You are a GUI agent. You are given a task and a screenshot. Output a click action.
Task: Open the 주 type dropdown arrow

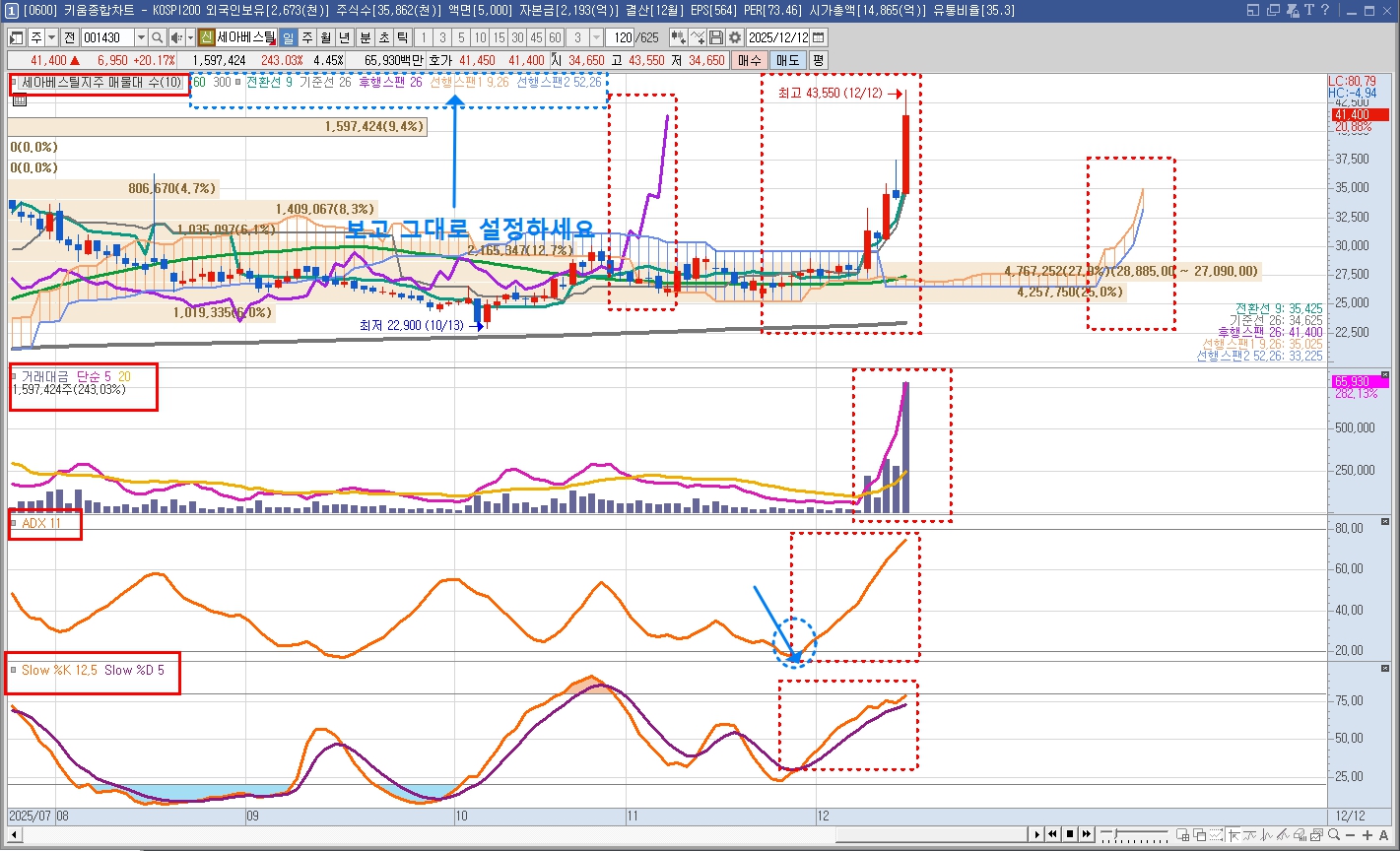[52, 37]
